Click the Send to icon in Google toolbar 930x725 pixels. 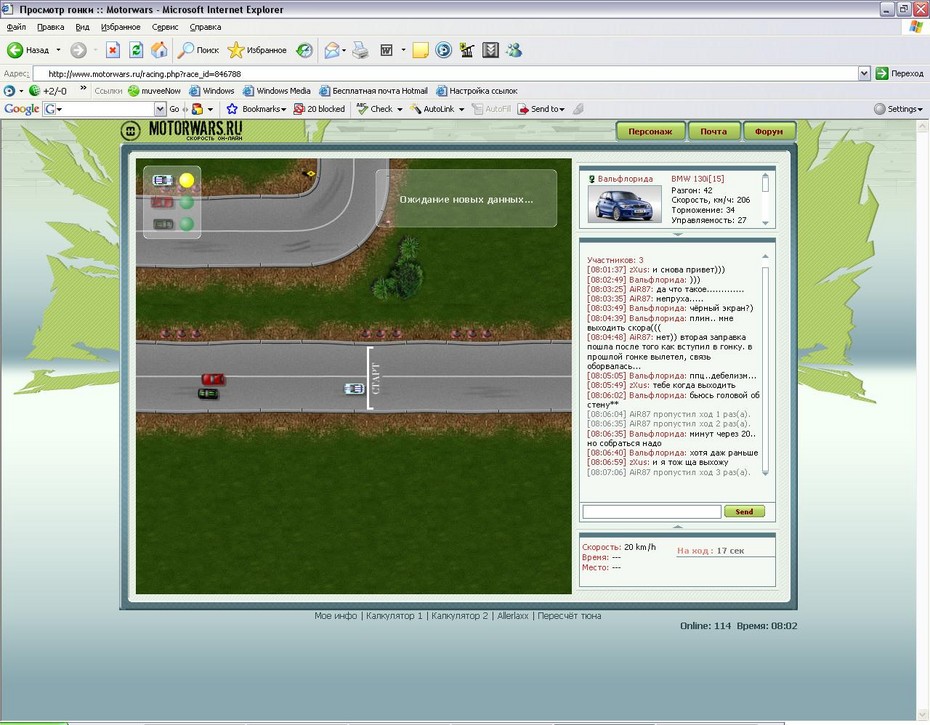[x=523, y=109]
